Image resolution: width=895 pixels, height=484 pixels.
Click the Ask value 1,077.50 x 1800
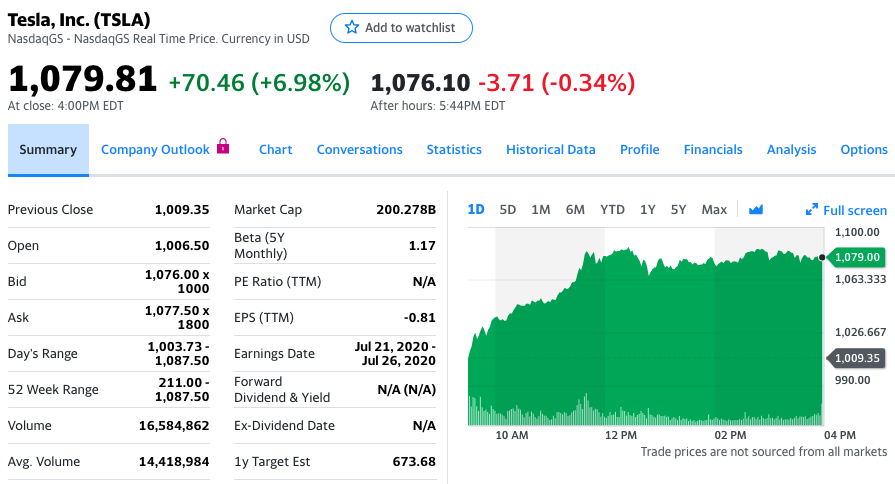coord(177,317)
